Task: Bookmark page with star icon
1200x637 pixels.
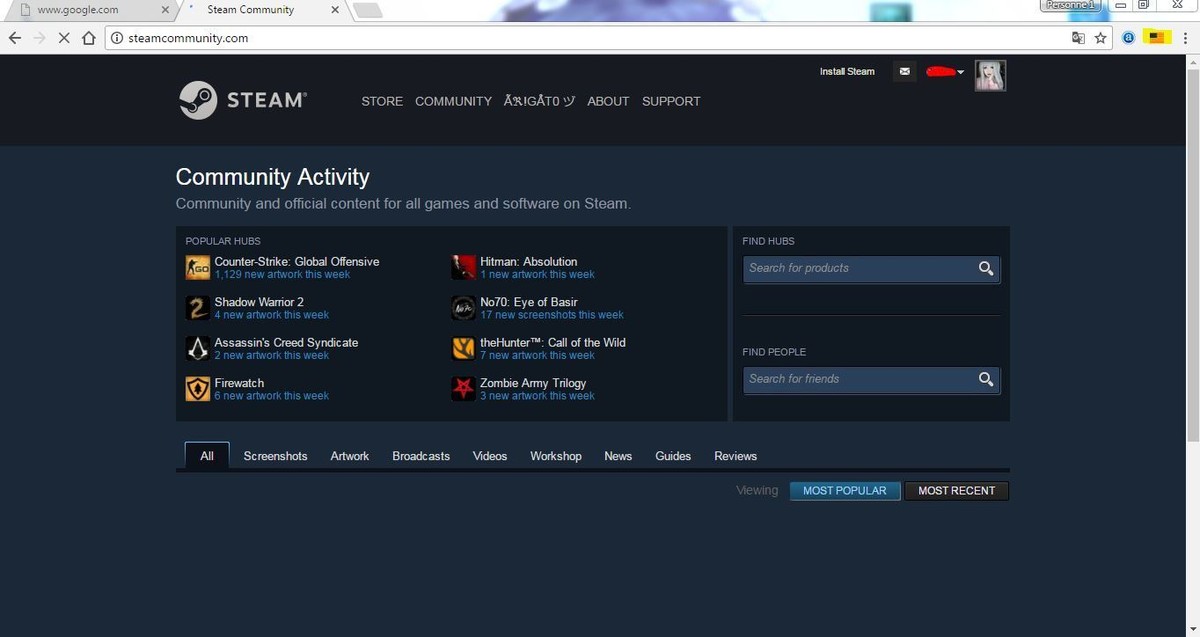Action: pyautogui.click(x=1101, y=38)
